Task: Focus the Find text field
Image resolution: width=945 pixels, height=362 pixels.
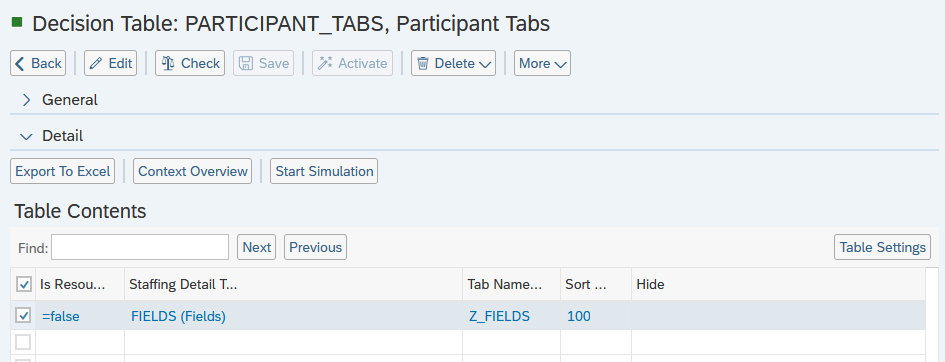Action: pyautogui.click(x=140, y=247)
